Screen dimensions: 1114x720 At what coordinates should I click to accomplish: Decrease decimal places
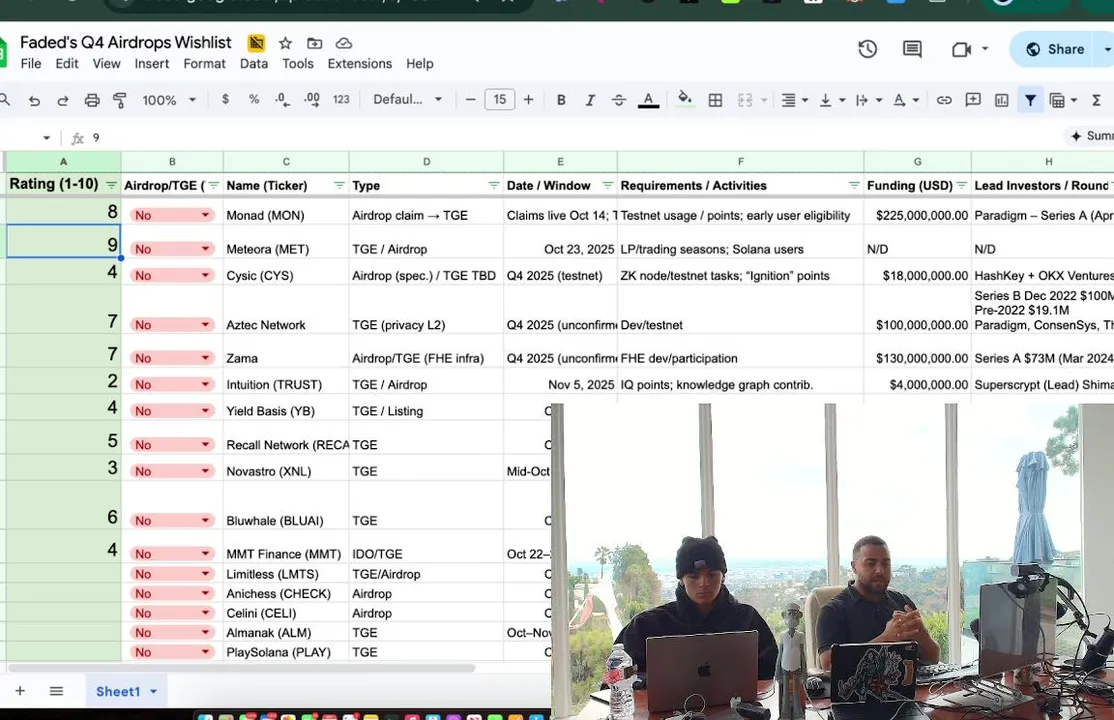282,100
